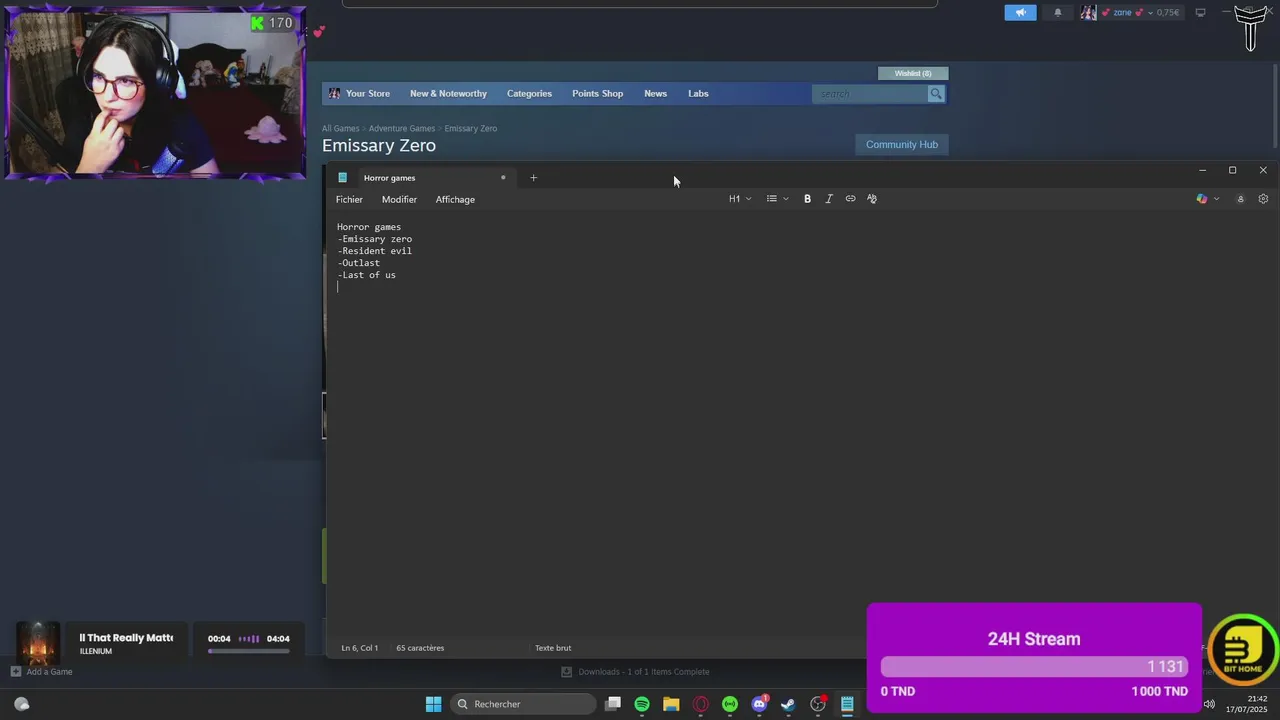Click the "-Resident evil" line in Notepad
1280x720 pixels.
374,251
